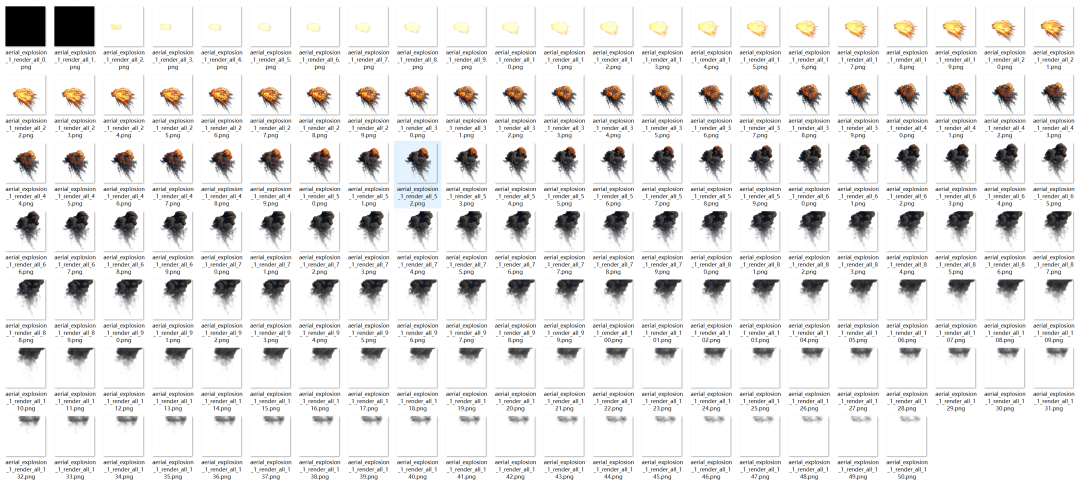Screen dimensions: 1080x485
Task: Pick aerial_explosion_1_render_all_66.png smoke frame
Action: (x=25, y=231)
